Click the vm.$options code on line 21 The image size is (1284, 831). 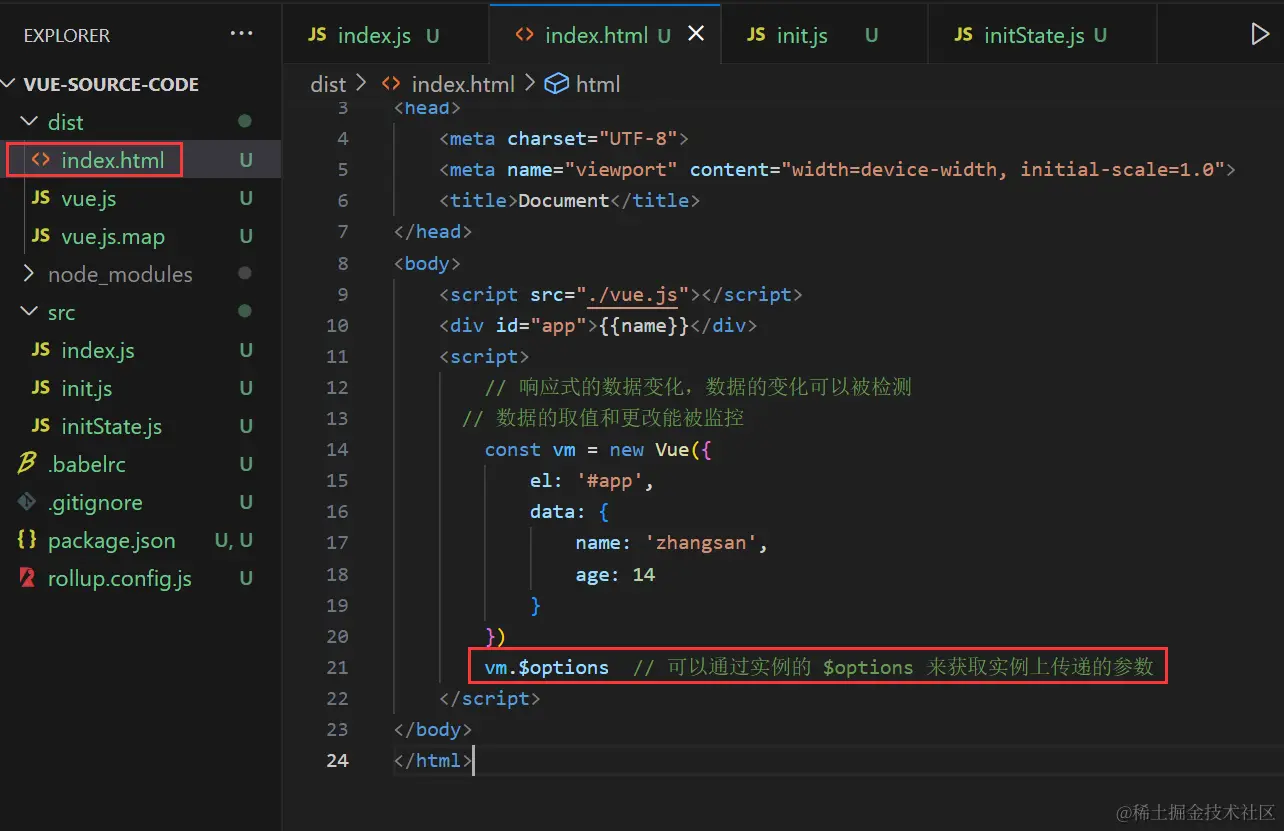(546, 667)
